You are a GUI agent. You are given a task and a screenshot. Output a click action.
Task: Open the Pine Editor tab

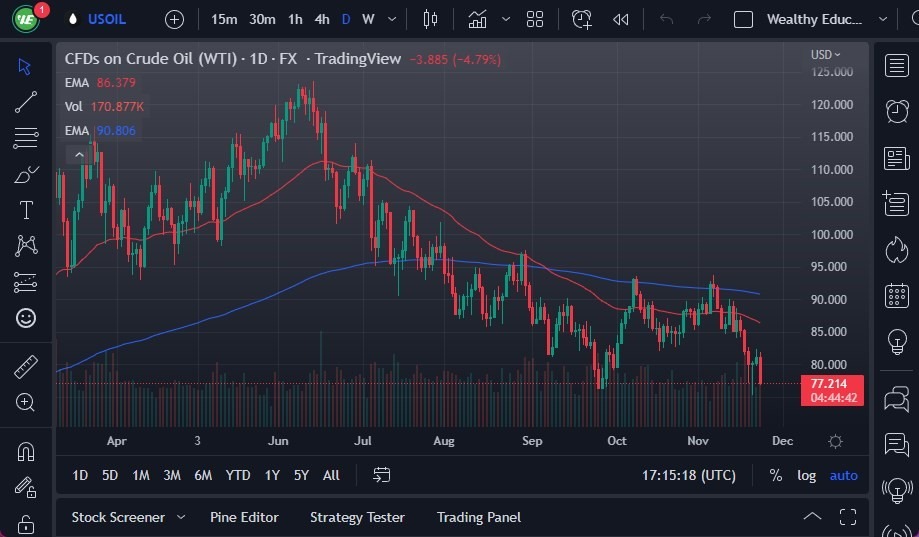click(x=244, y=517)
